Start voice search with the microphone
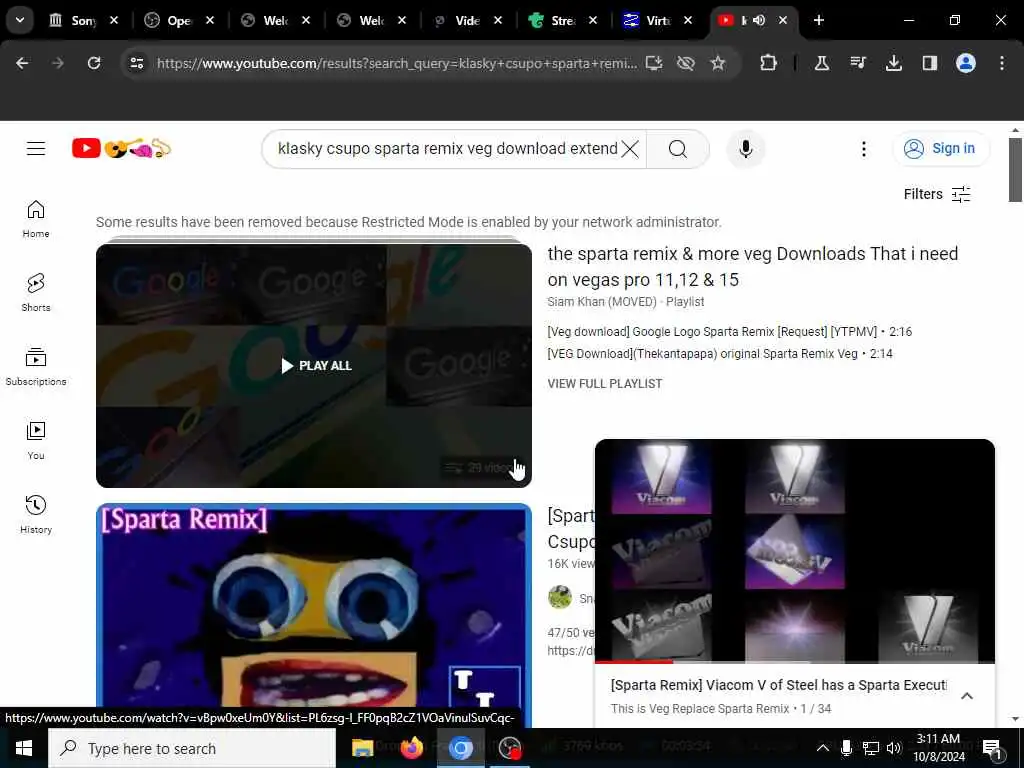 (745, 149)
